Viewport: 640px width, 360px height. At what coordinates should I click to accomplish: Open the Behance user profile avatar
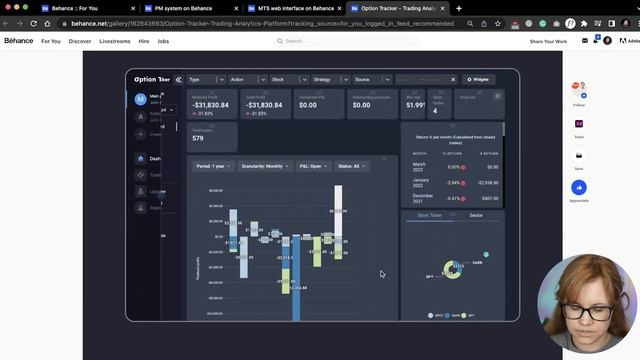click(x=607, y=41)
